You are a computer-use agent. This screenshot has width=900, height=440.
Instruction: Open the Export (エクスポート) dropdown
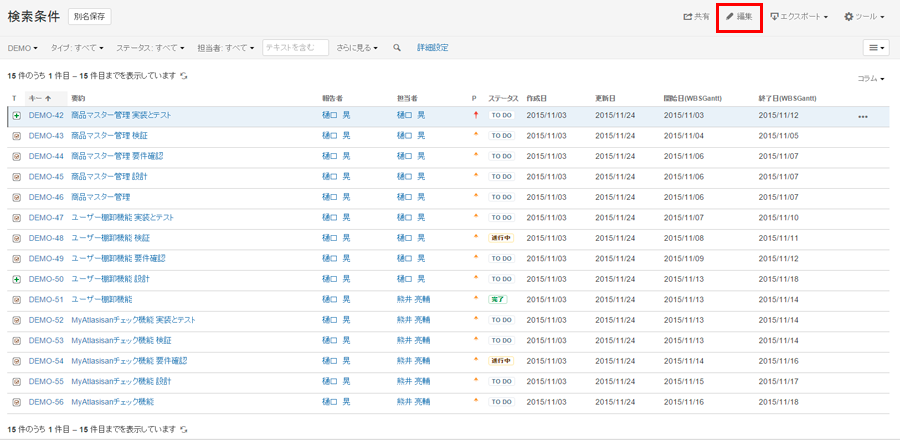pyautogui.click(x=799, y=17)
